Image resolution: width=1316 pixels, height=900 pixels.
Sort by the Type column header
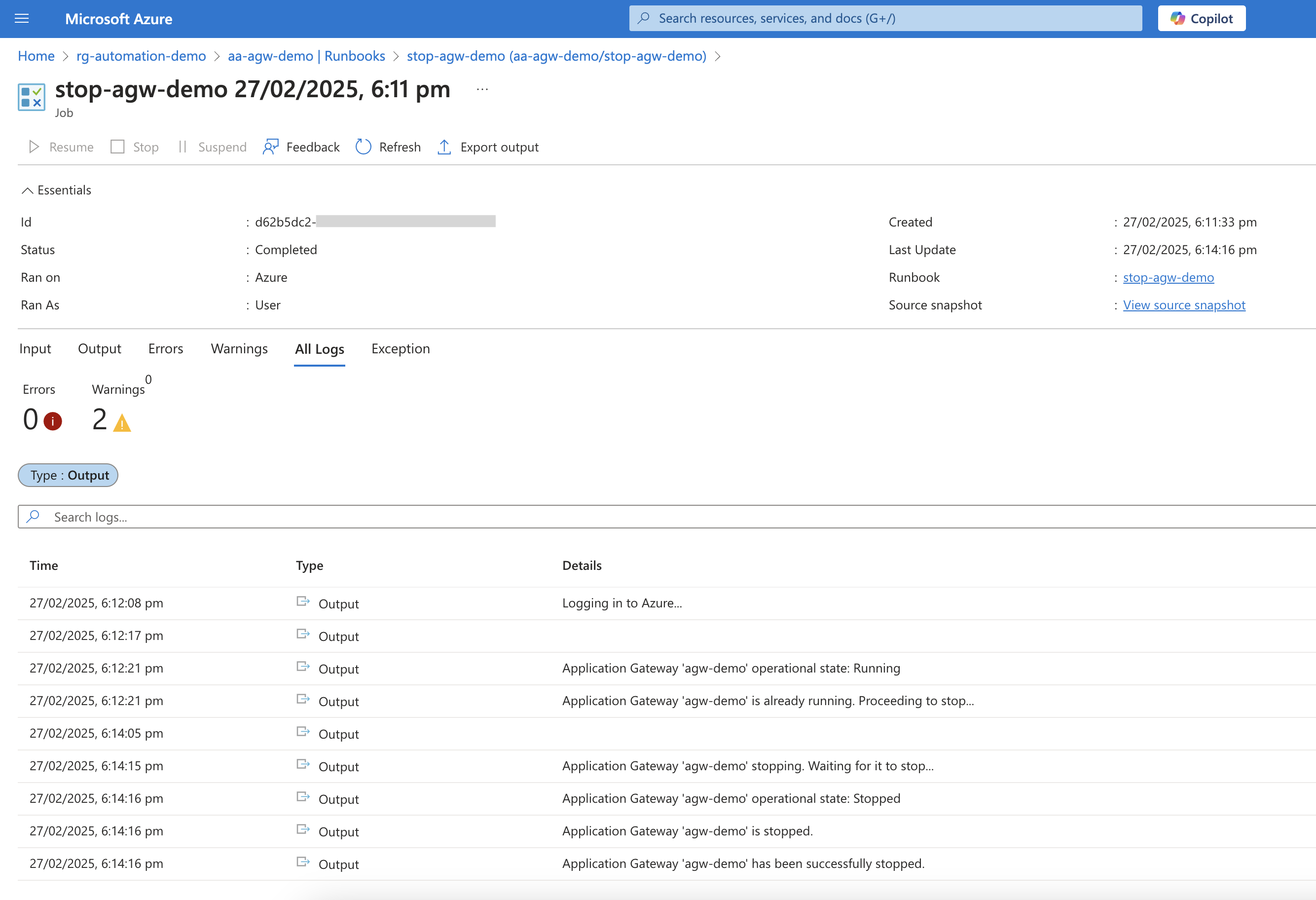click(x=310, y=565)
